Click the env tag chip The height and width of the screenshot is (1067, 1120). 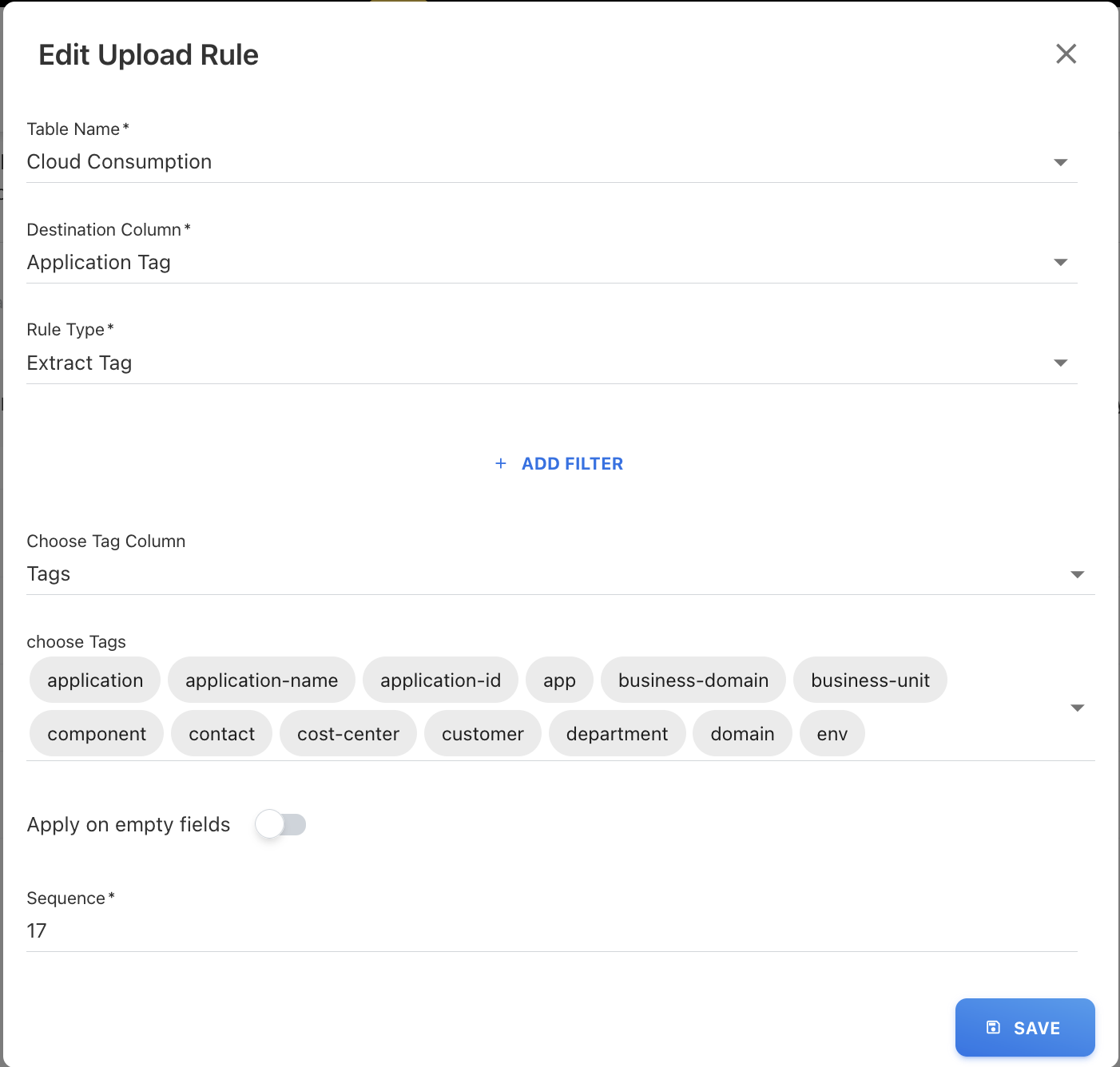(832, 734)
